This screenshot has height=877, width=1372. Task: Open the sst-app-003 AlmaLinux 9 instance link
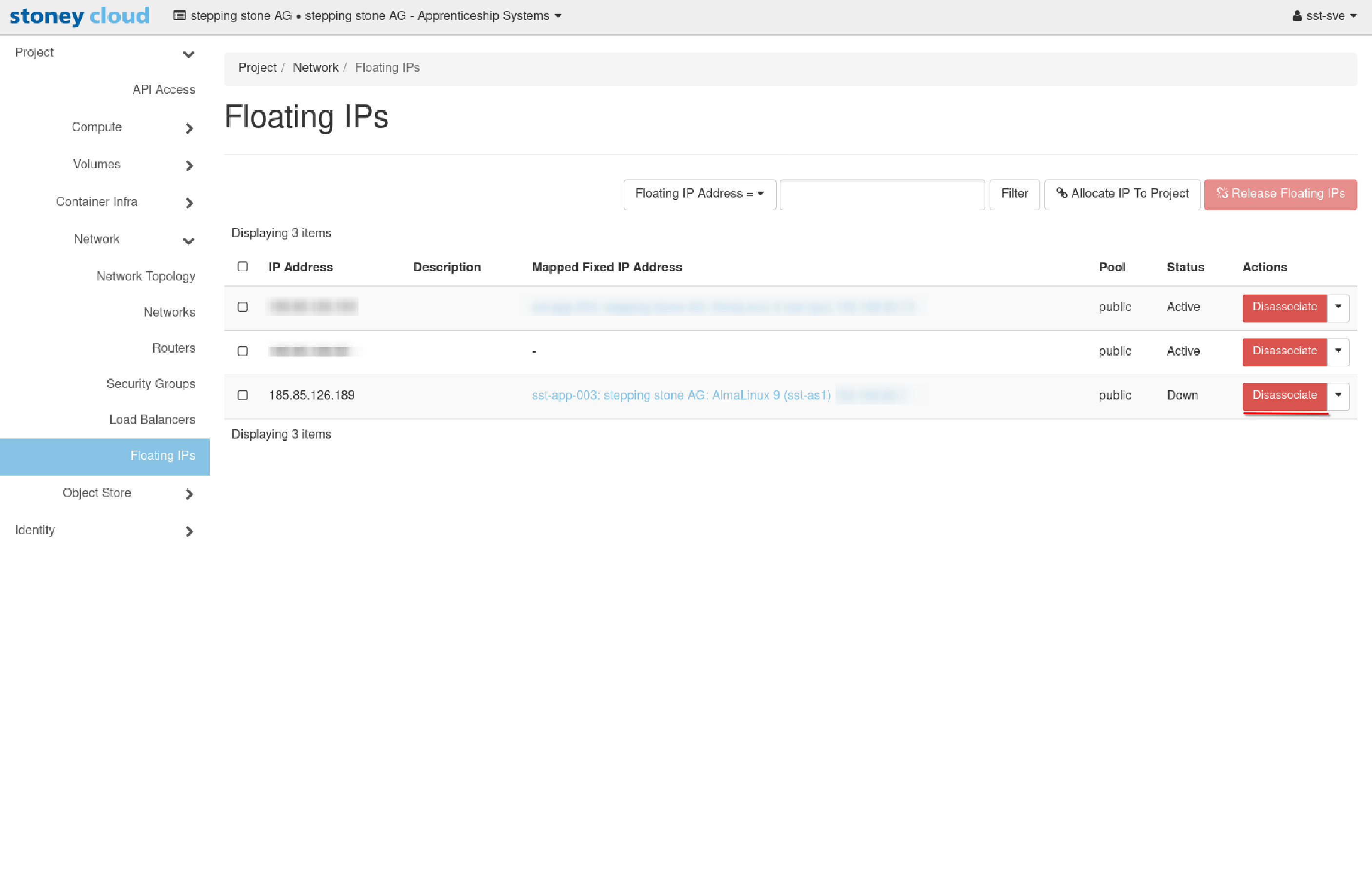[x=681, y=396]
